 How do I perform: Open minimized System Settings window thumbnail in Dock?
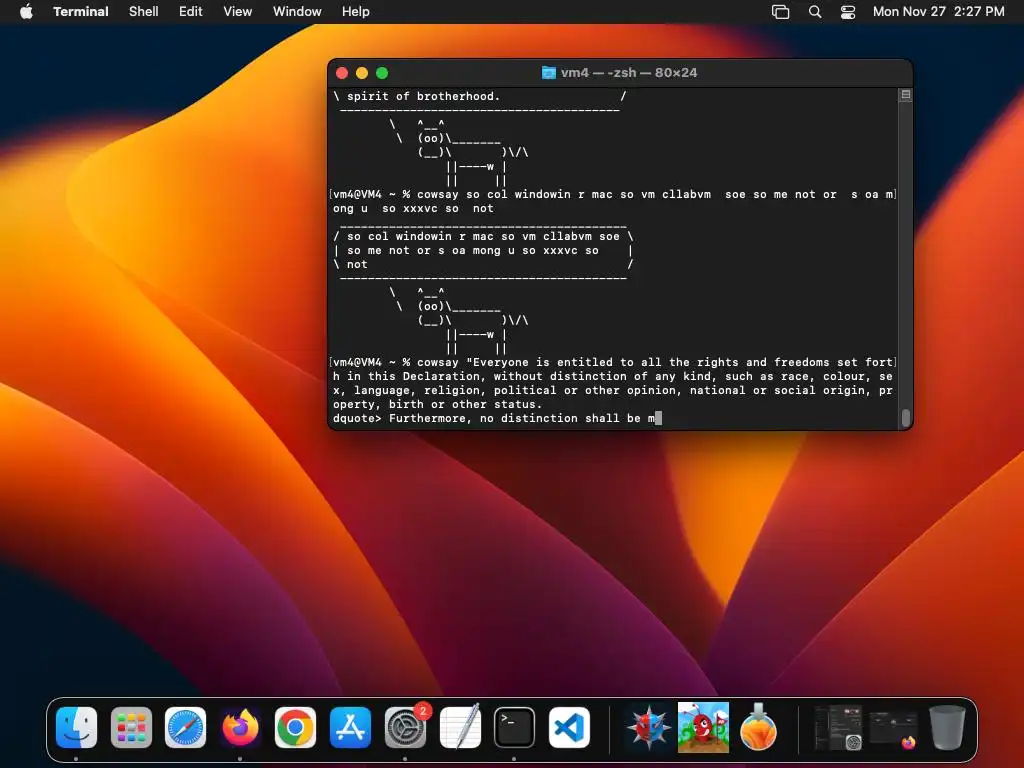[839, 727]
